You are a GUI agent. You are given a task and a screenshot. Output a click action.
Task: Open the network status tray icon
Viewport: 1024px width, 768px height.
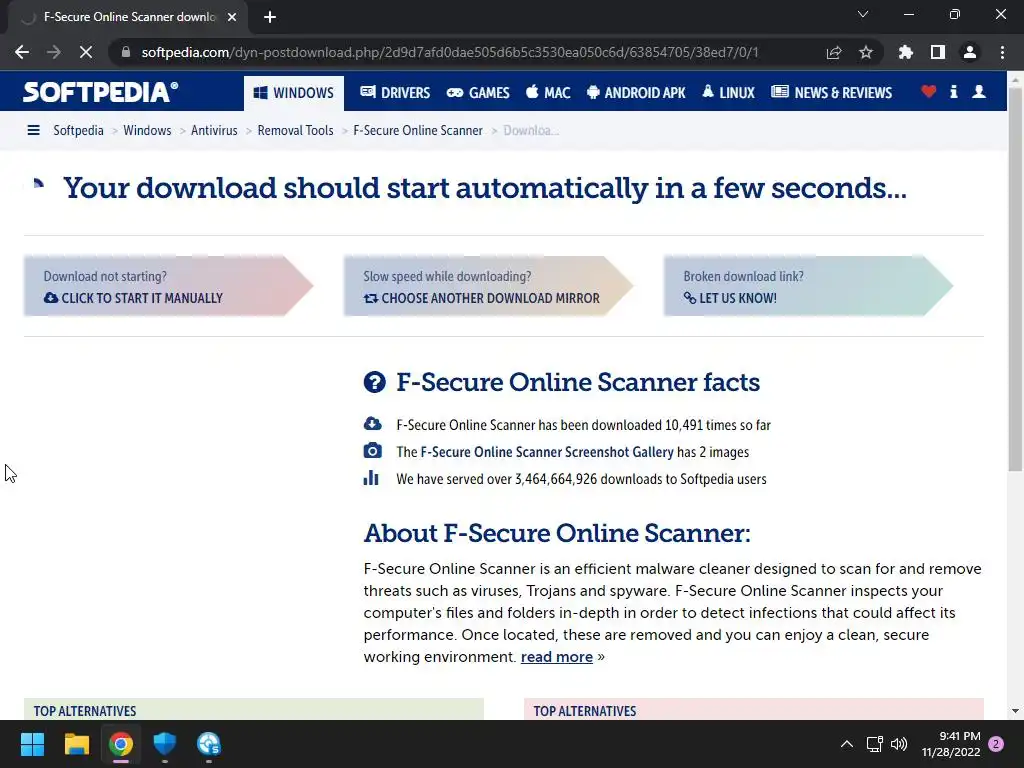click(x=874, y=744)
